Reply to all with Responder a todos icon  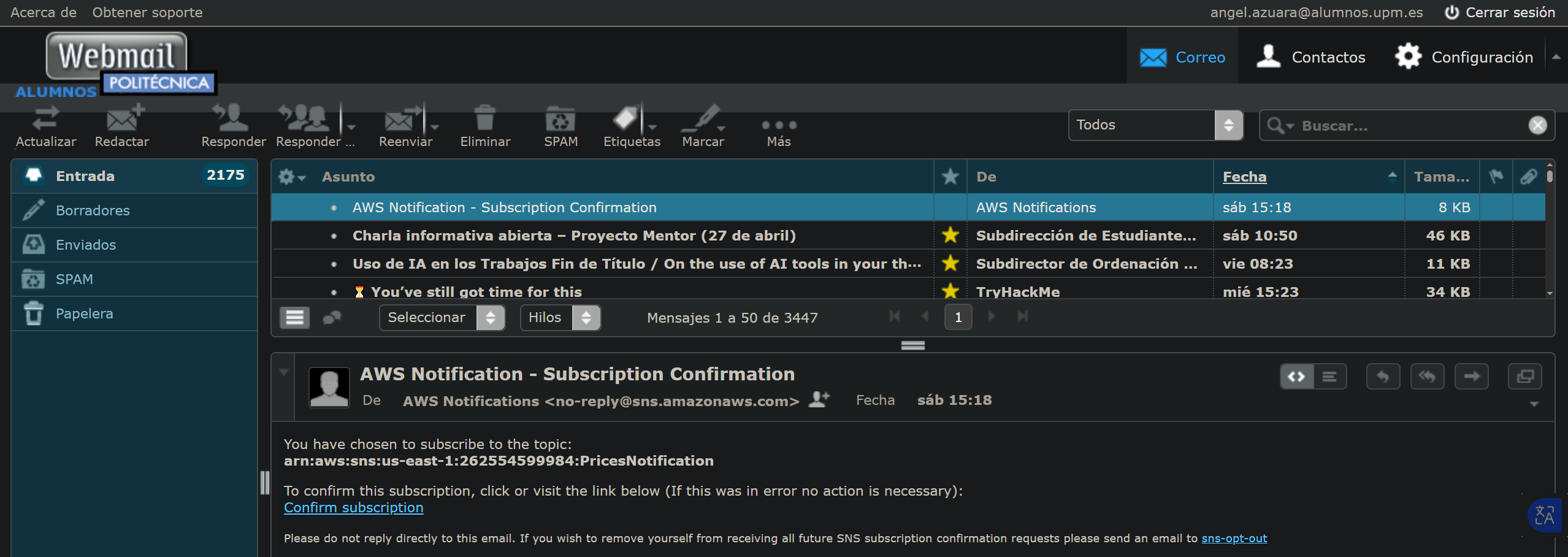click(x=305, y=118)
